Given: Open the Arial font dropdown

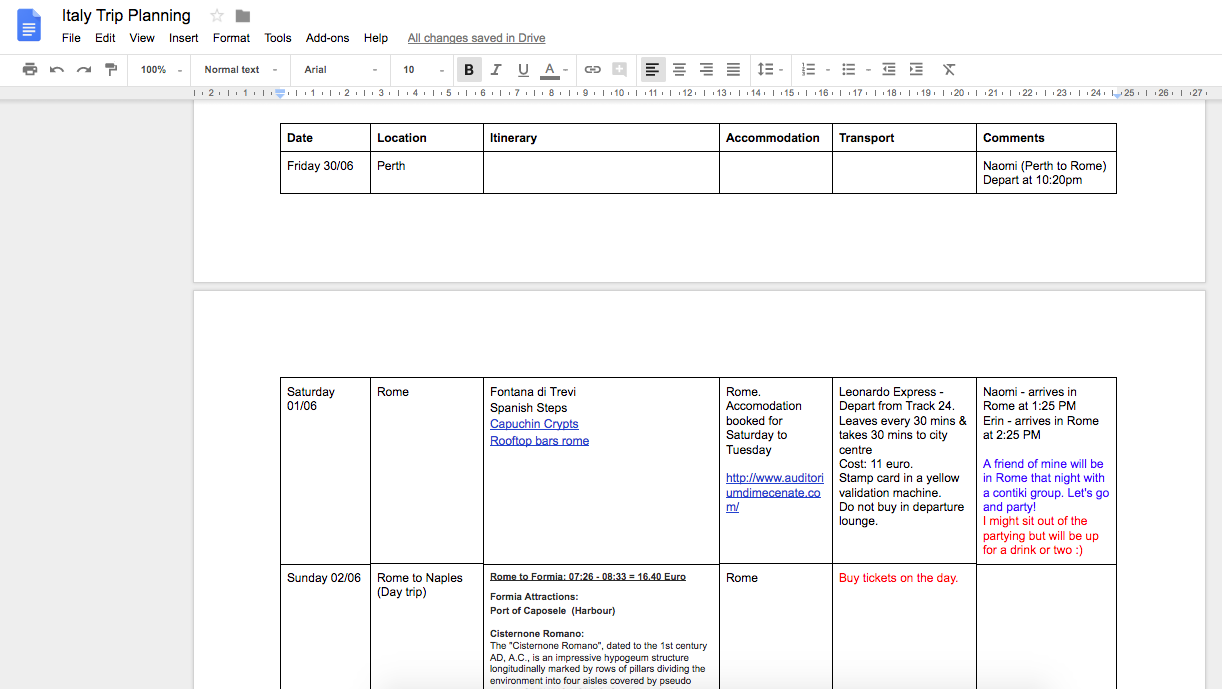Looking at the screenshot, I should (341, 70).
